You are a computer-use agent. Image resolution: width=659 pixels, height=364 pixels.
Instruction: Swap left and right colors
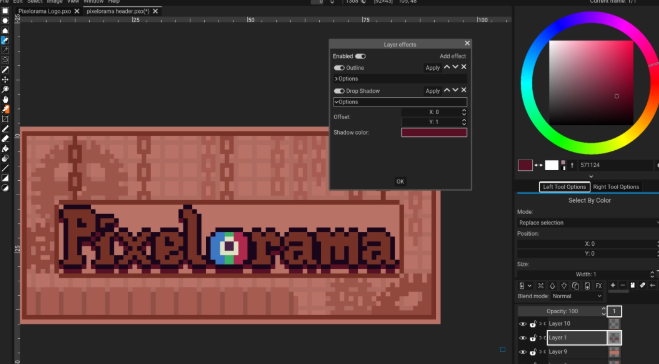pos(538,165)
